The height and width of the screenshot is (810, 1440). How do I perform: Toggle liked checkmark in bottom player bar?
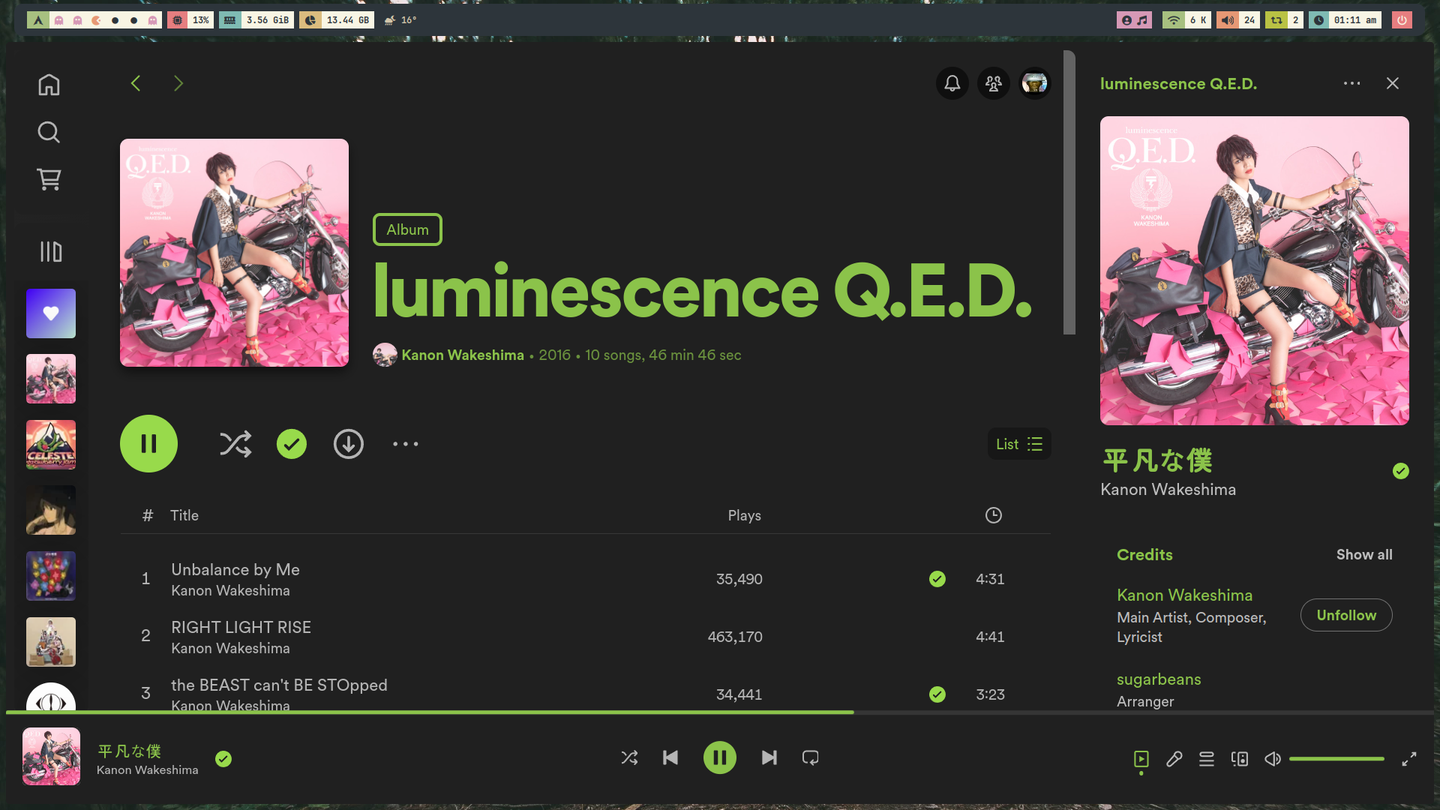click(x=223, y=759)
